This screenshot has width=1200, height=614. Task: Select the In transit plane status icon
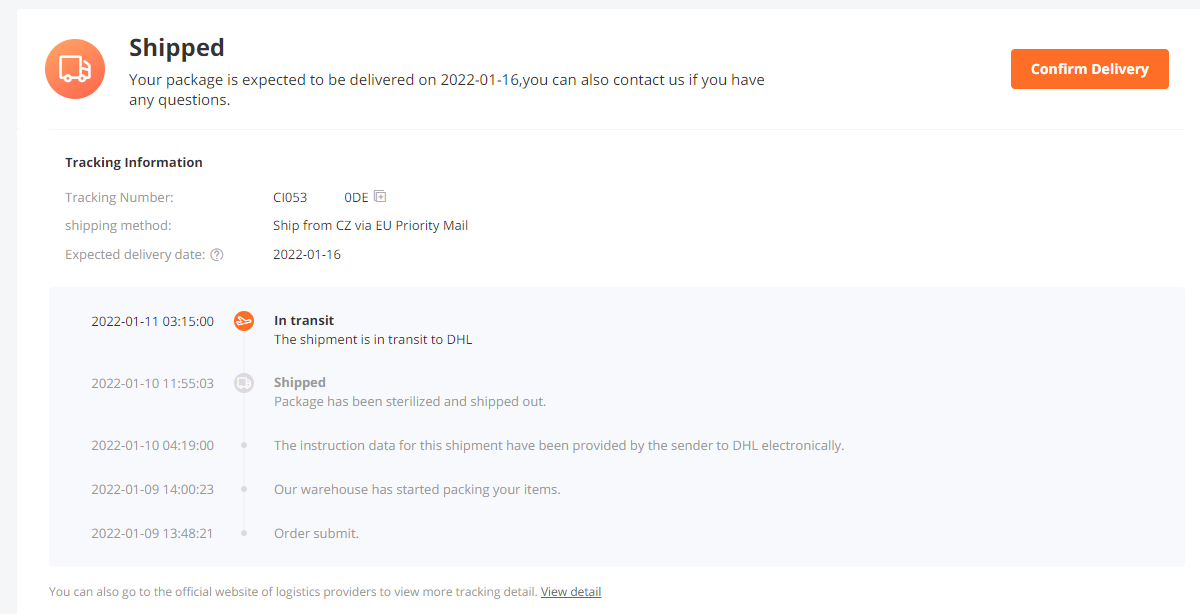(x=244, y=321)
